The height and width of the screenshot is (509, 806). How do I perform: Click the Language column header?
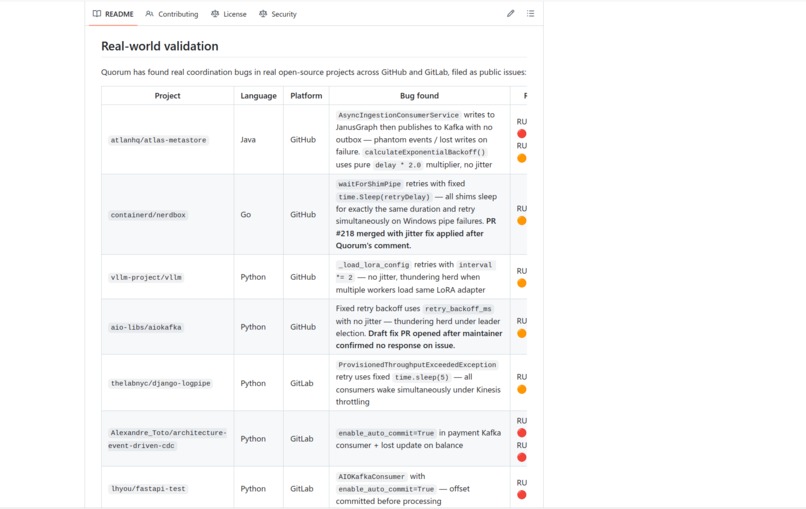[x=259, y=96]
